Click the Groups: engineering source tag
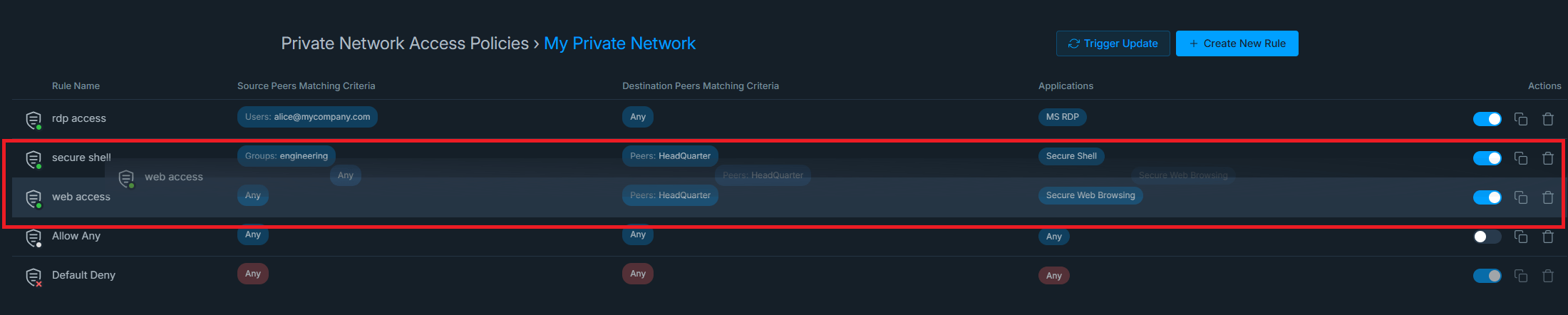The height and width of the screenshot is (315, 1568). pyautogui.click(x=286, y=156)
